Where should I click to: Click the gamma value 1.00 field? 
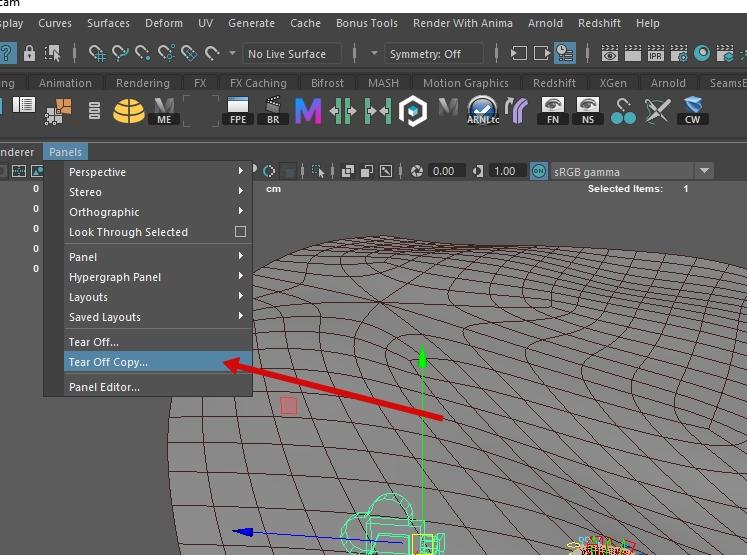pyautogui.click(x=505, y=171)
